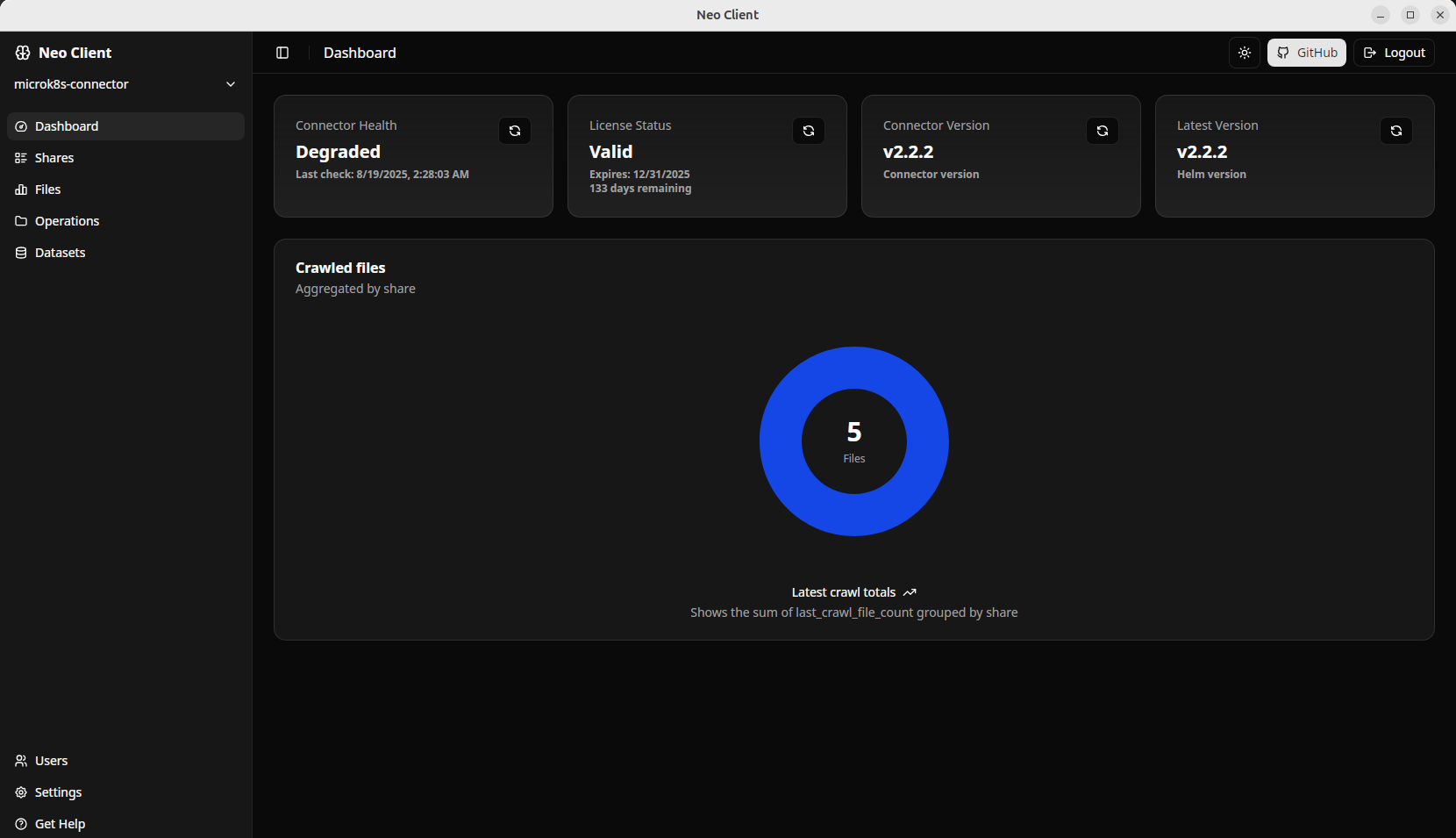Open Get Help
Viewport: 1456px width, 838px height.
click(x=60, y=824)
